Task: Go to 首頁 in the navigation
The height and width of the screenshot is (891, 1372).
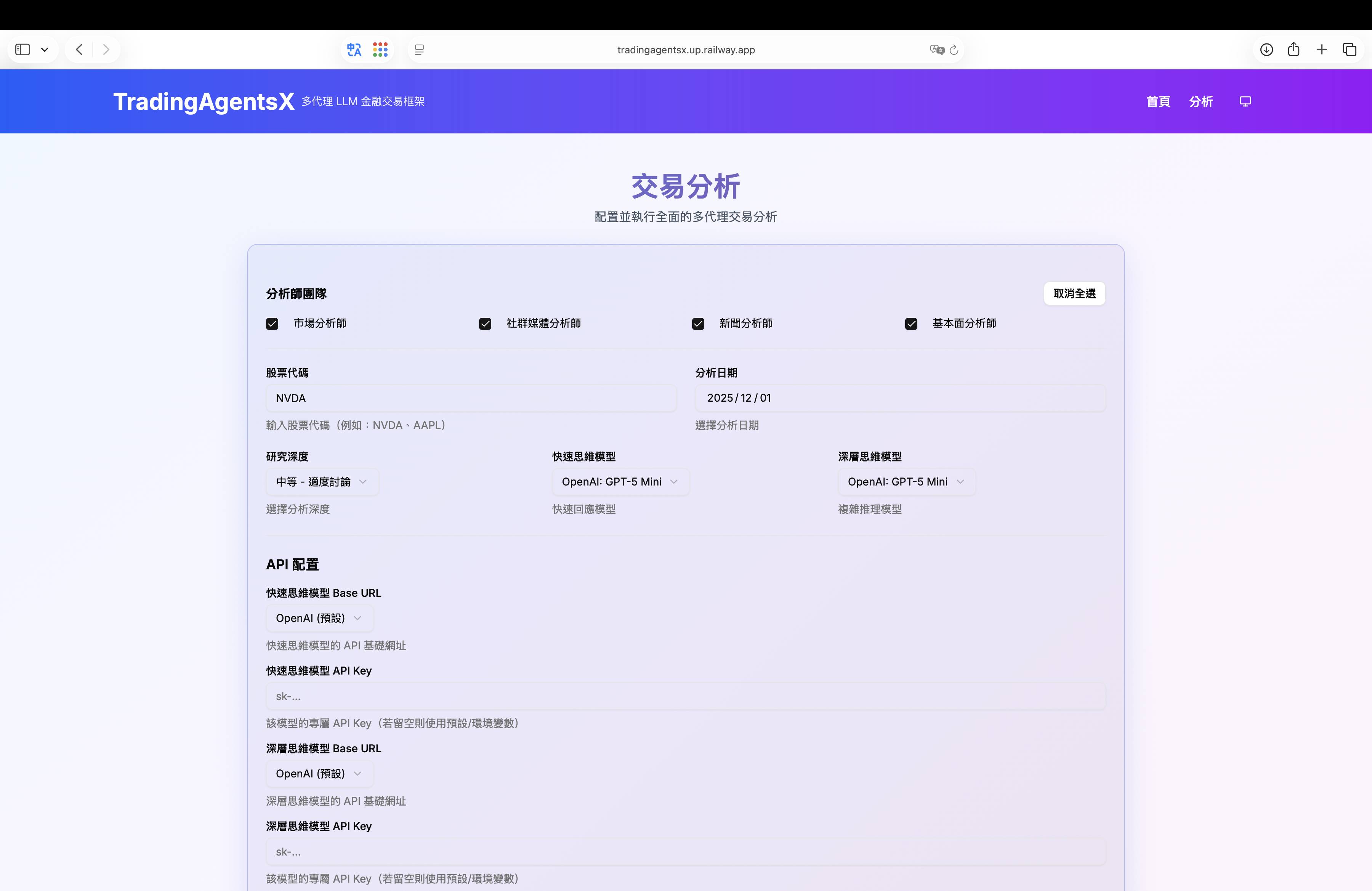Action: (1158, 101)
